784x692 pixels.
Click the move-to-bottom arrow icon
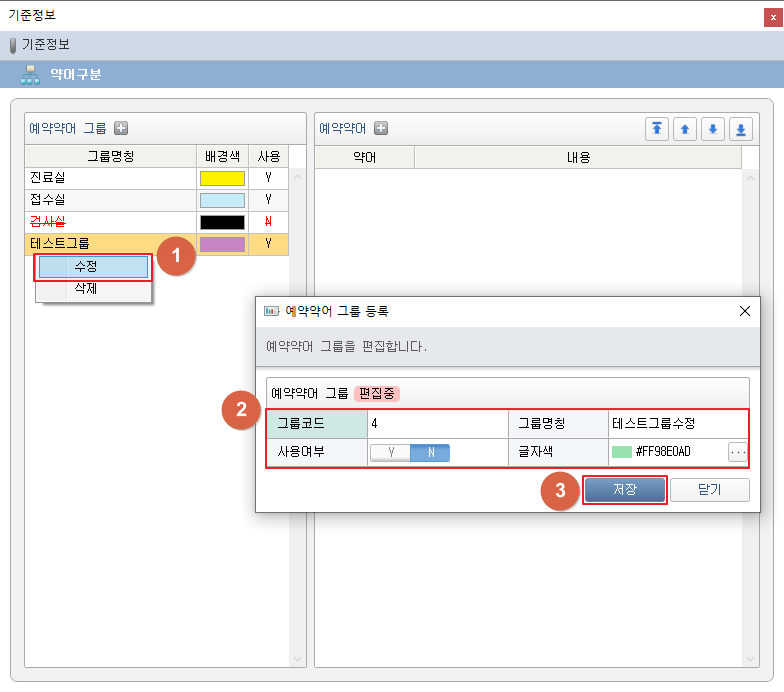tap(740, 129)
